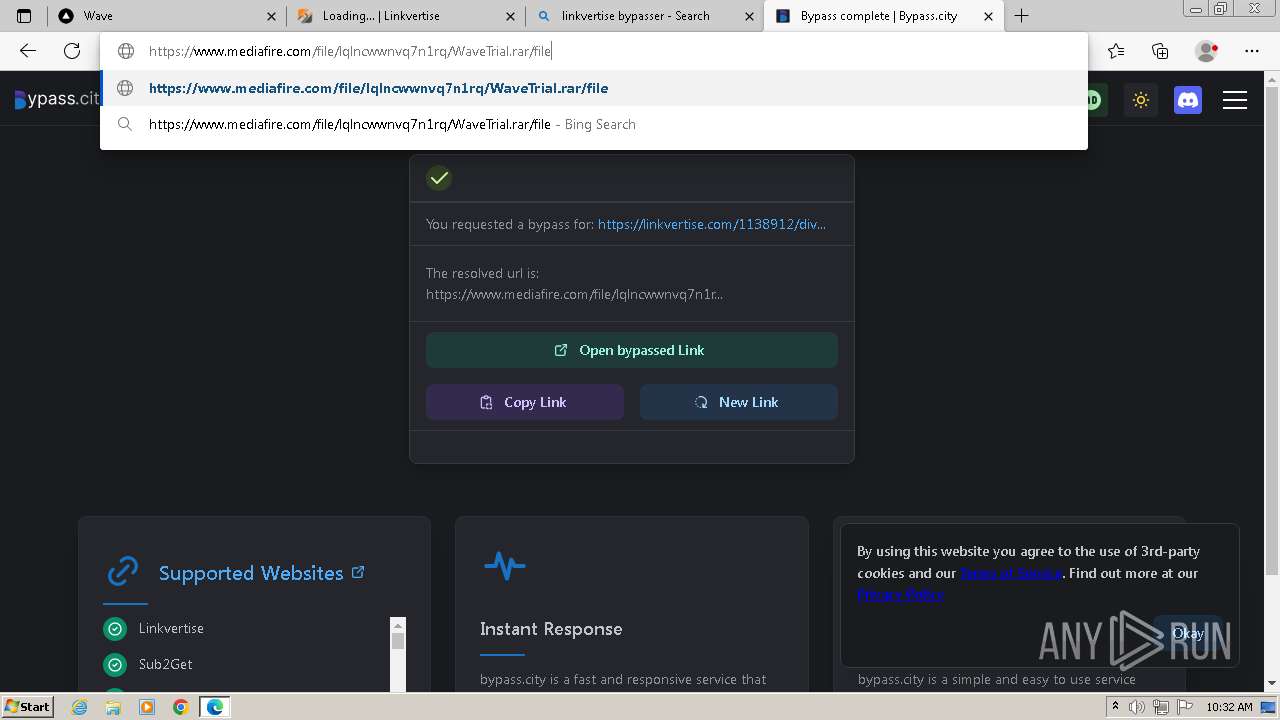1280x720 pixels.
Task: Open the Privacy Policy link
Action: [x=900, y=594]
